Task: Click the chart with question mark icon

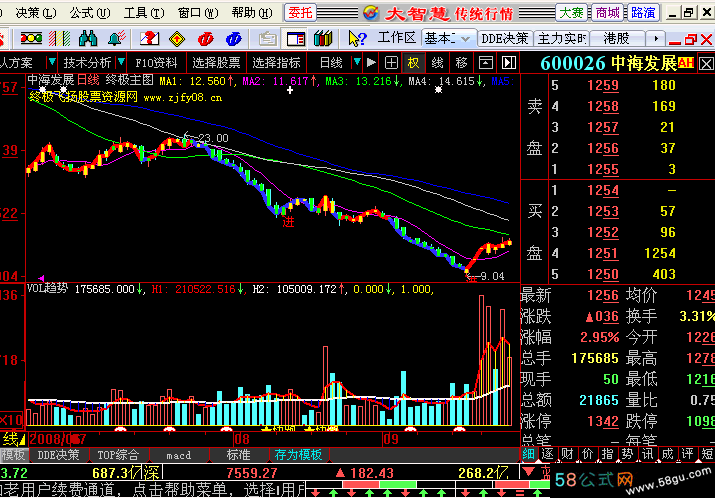Action: pos(149,39)
